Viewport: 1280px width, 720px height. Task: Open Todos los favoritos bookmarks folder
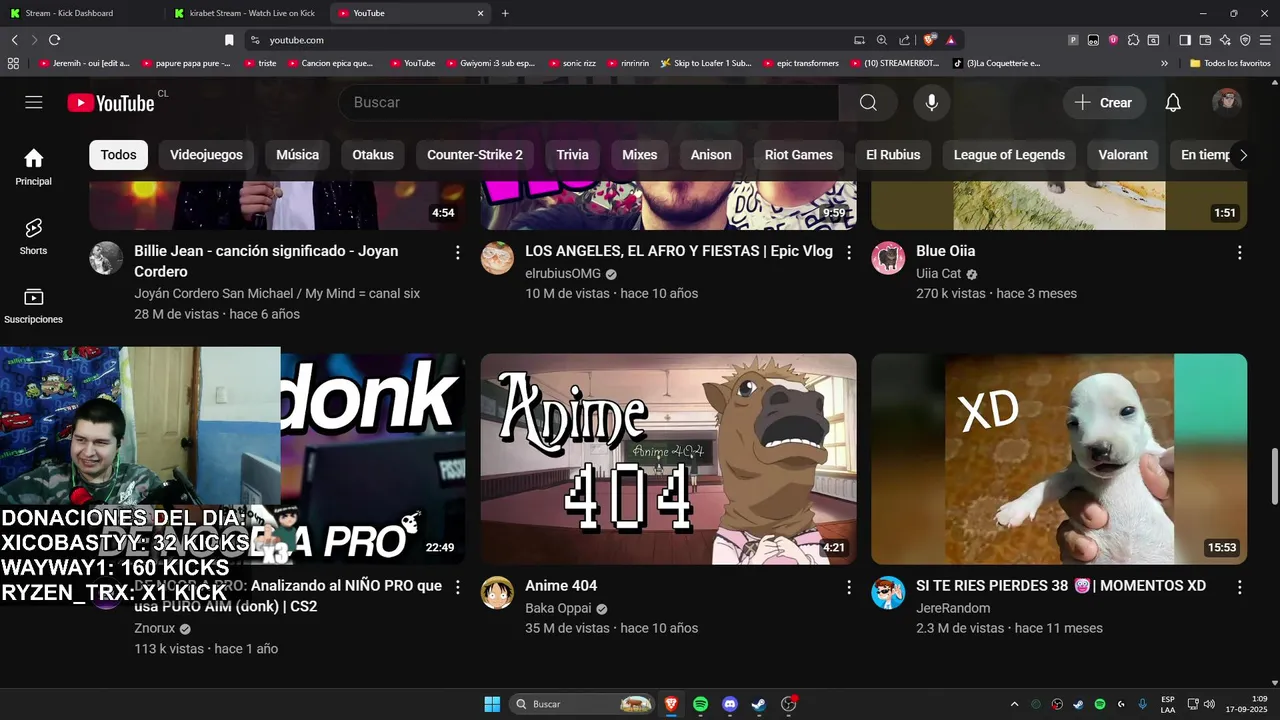coord(1230,63)
